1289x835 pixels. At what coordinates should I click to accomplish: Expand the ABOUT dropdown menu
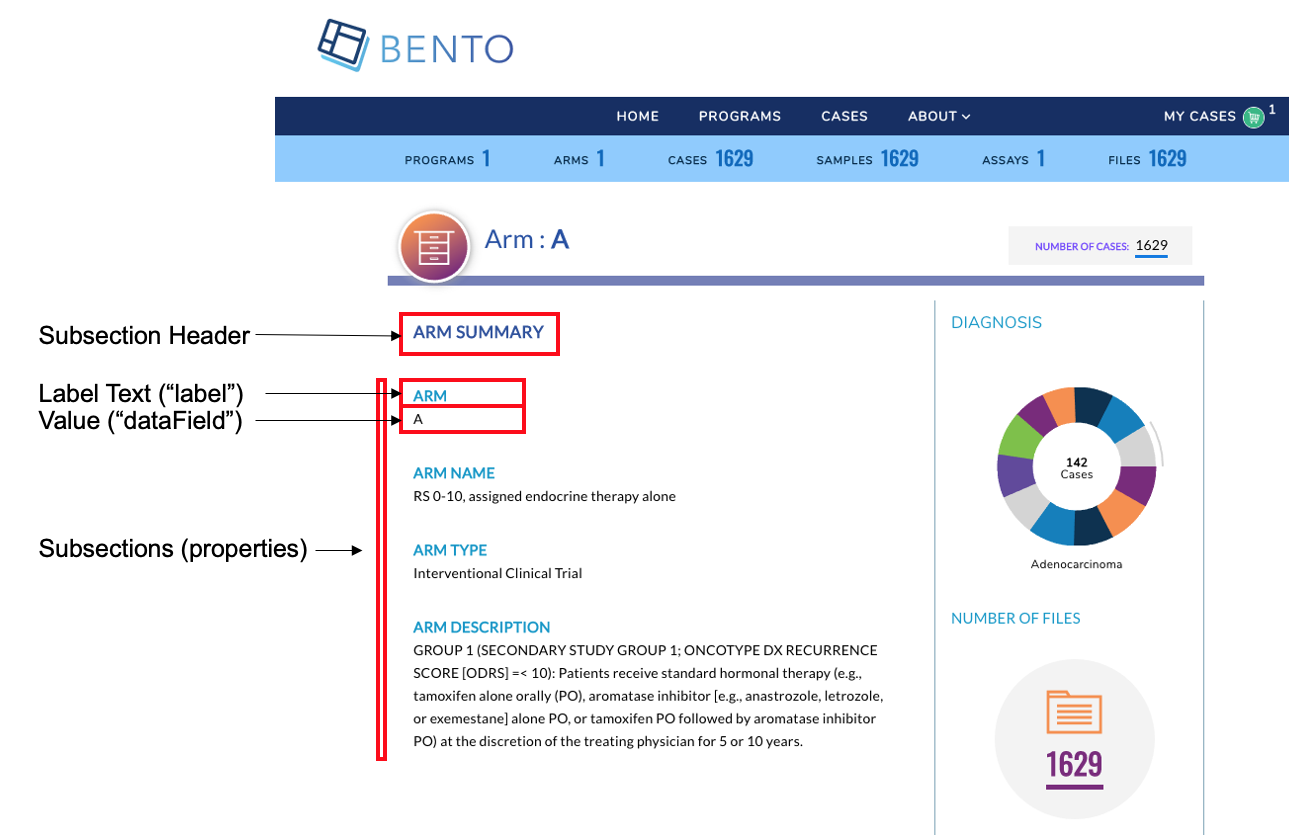tap(938, 116)
